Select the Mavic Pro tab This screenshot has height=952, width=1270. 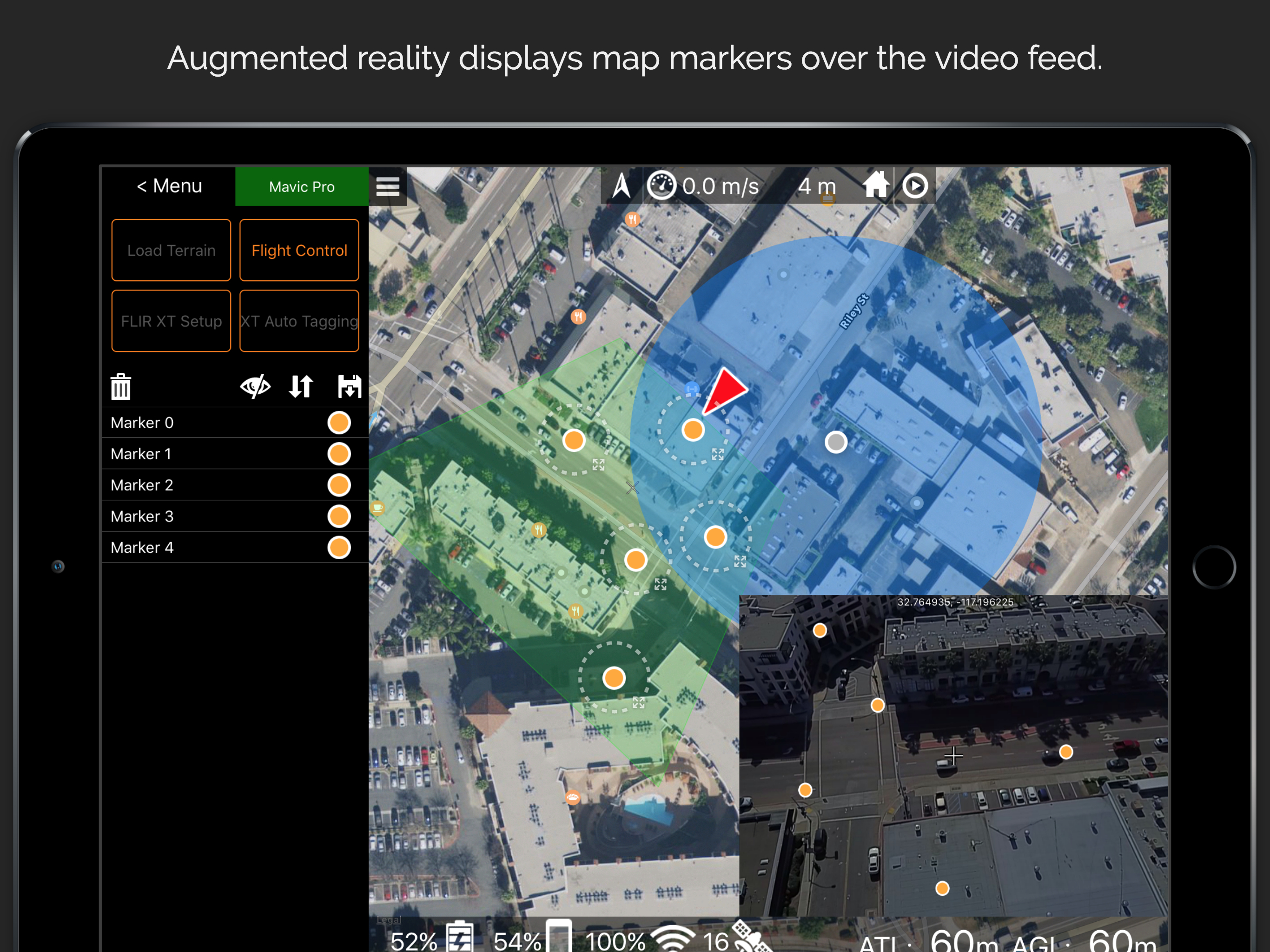[x=301, y=186]
